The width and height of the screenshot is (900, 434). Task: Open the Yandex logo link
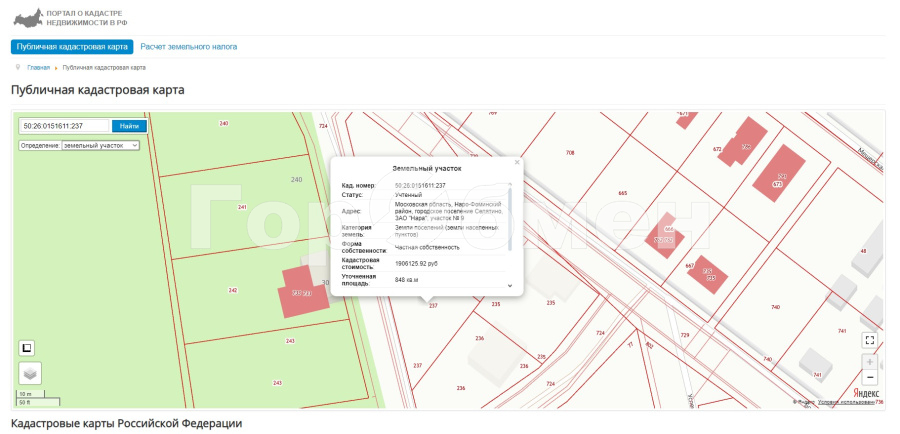(x=866, y=394)
